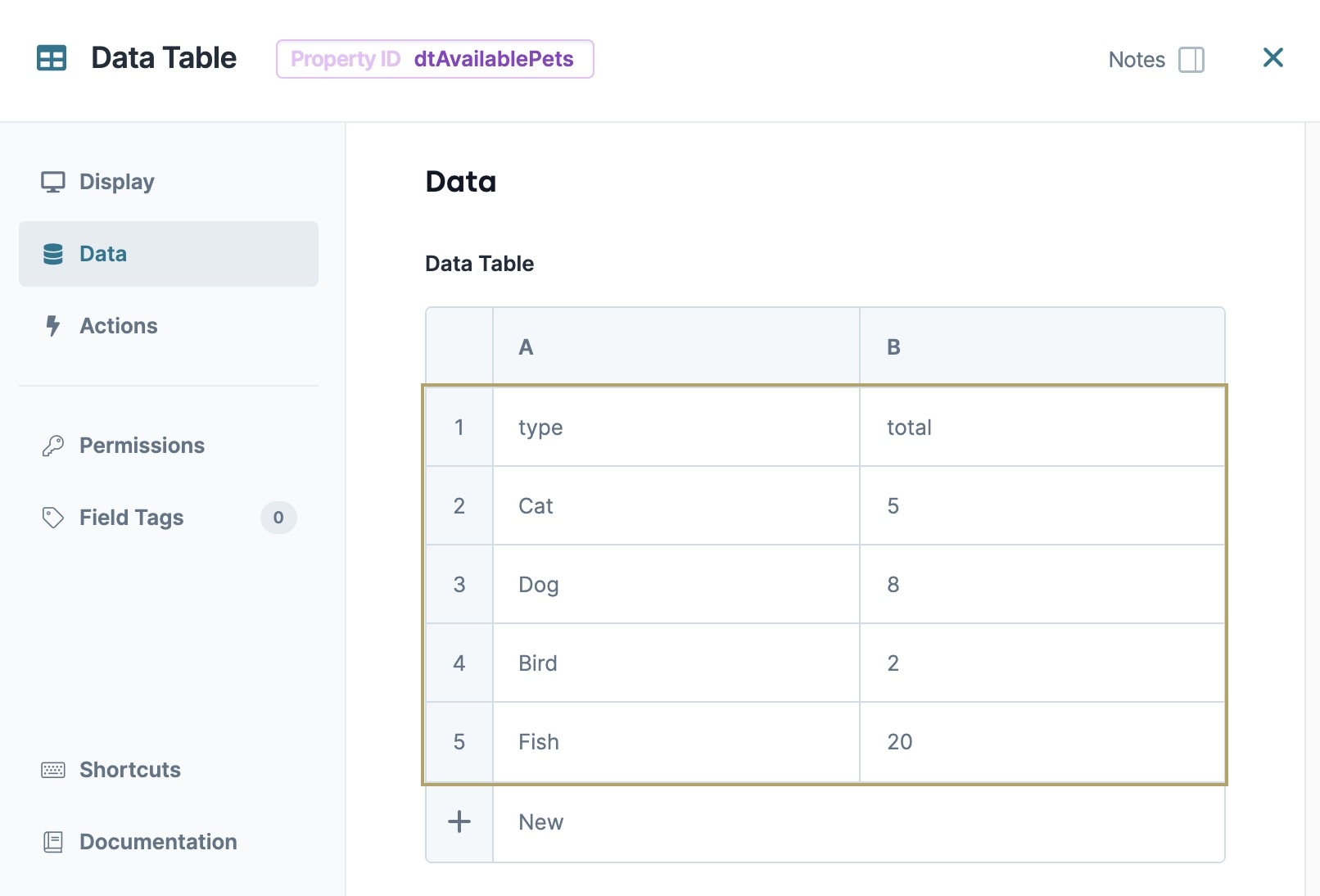Click the New row cell
This screenshot has width=1320, height=896.
(x=859, y=822)
